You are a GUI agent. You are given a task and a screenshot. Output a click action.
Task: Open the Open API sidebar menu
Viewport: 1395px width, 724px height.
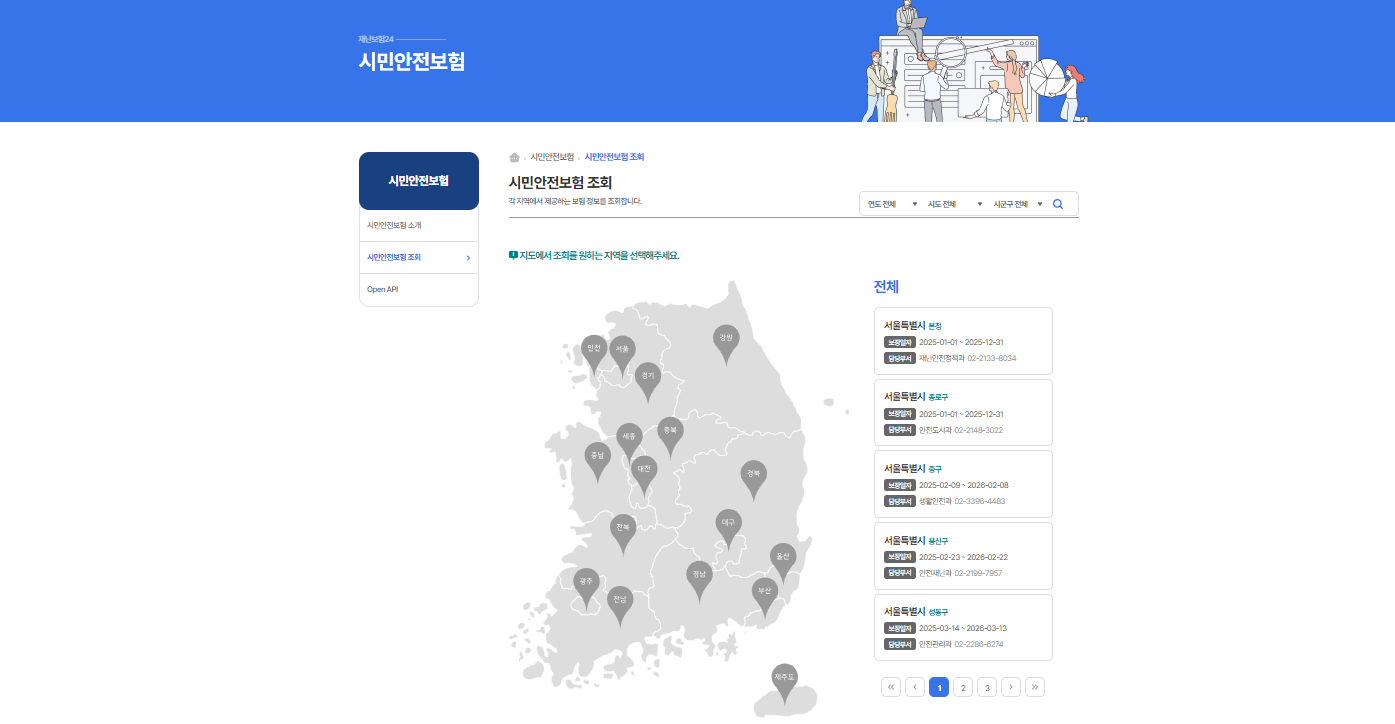pyautogui.click(x=419, y=289)
